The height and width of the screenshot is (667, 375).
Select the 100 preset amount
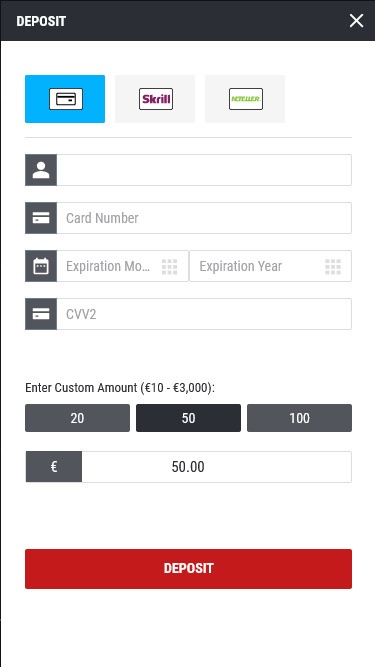point(299,418)
